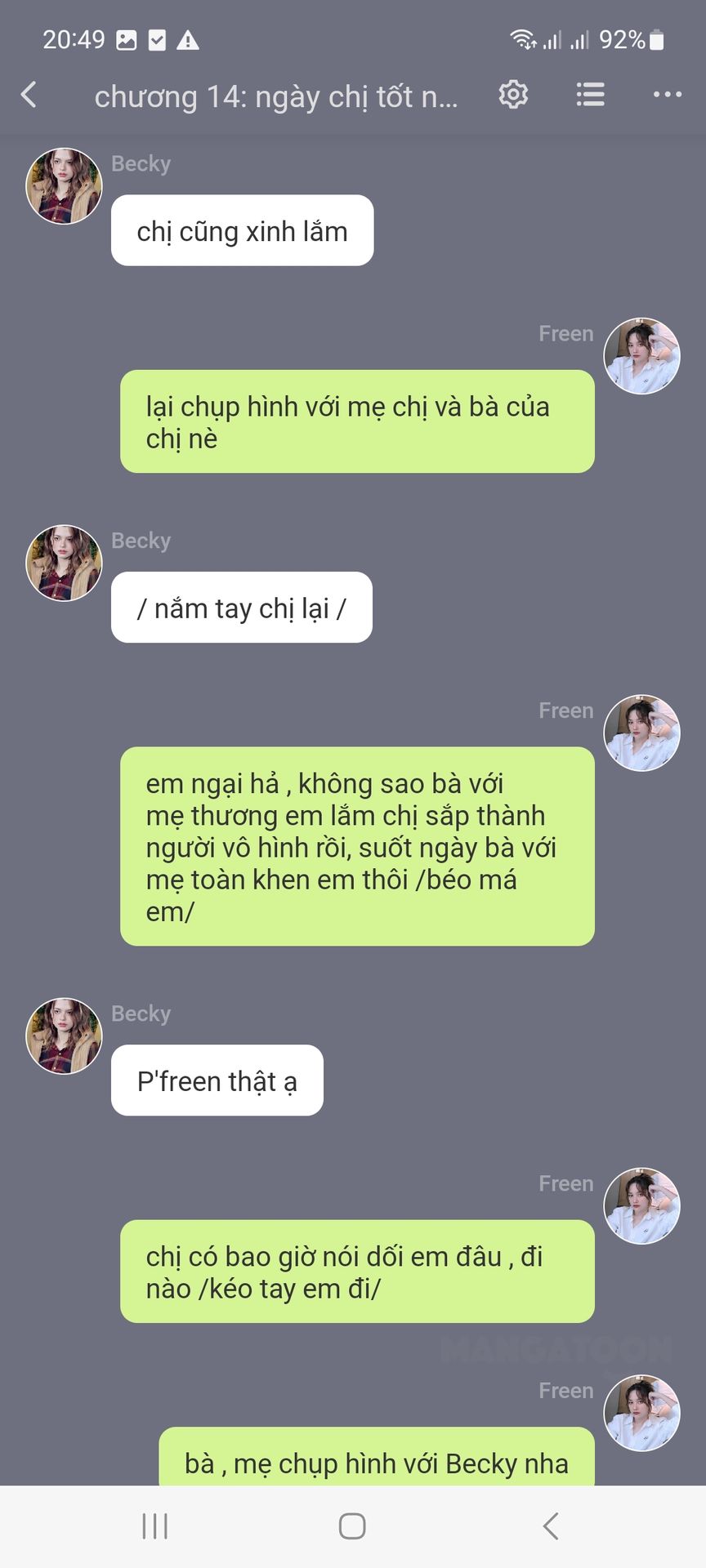The width and height of the screenshot is (706, 1568).
Task: Tap the Android recent apps button
Action: [x=154, y=1526]
